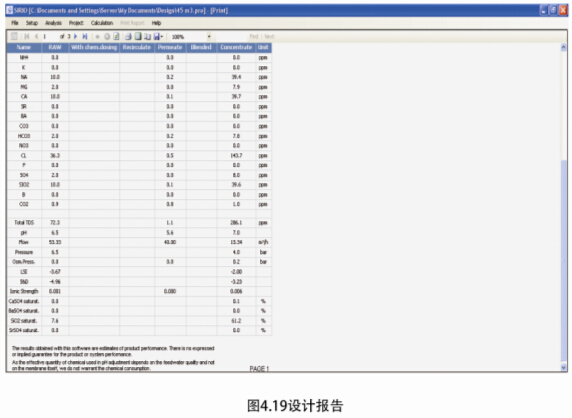Go to the previous report page
Image resolution: width=572 pixels, height=418 pixels.
pos(36,36)
